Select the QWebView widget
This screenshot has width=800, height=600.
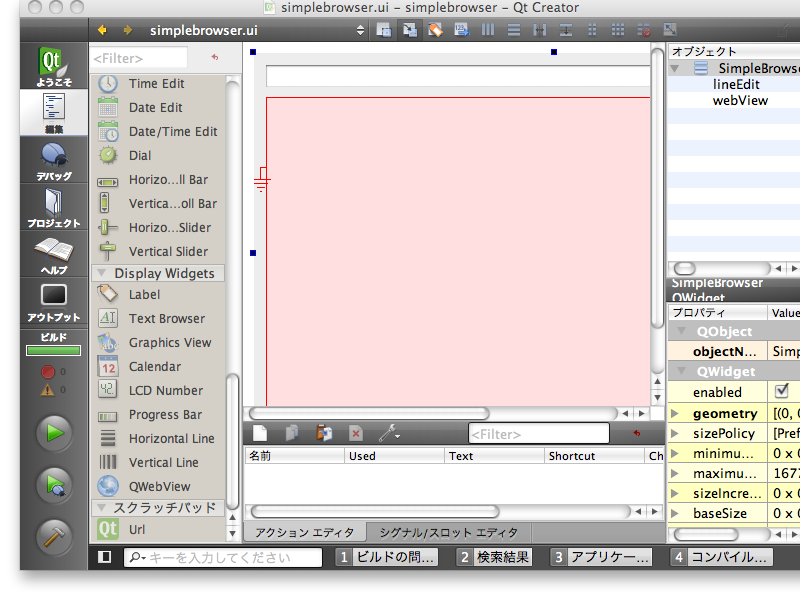click(159, 486)
